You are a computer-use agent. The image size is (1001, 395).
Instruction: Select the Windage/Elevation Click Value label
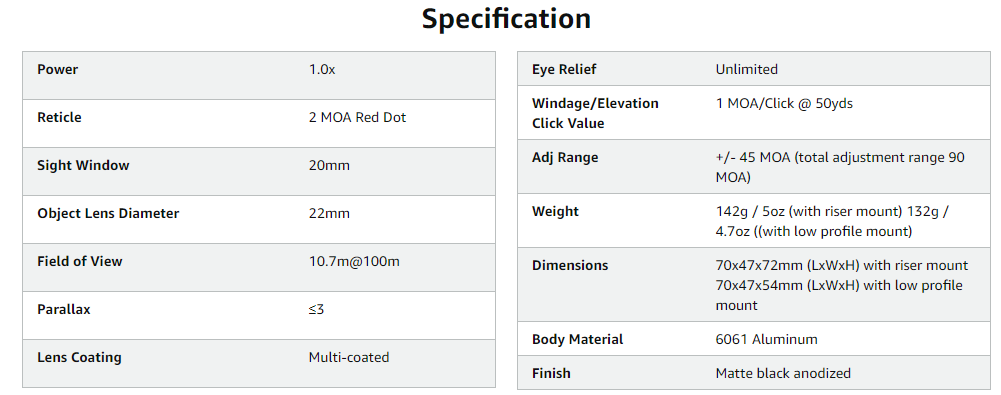coord(595,113)
